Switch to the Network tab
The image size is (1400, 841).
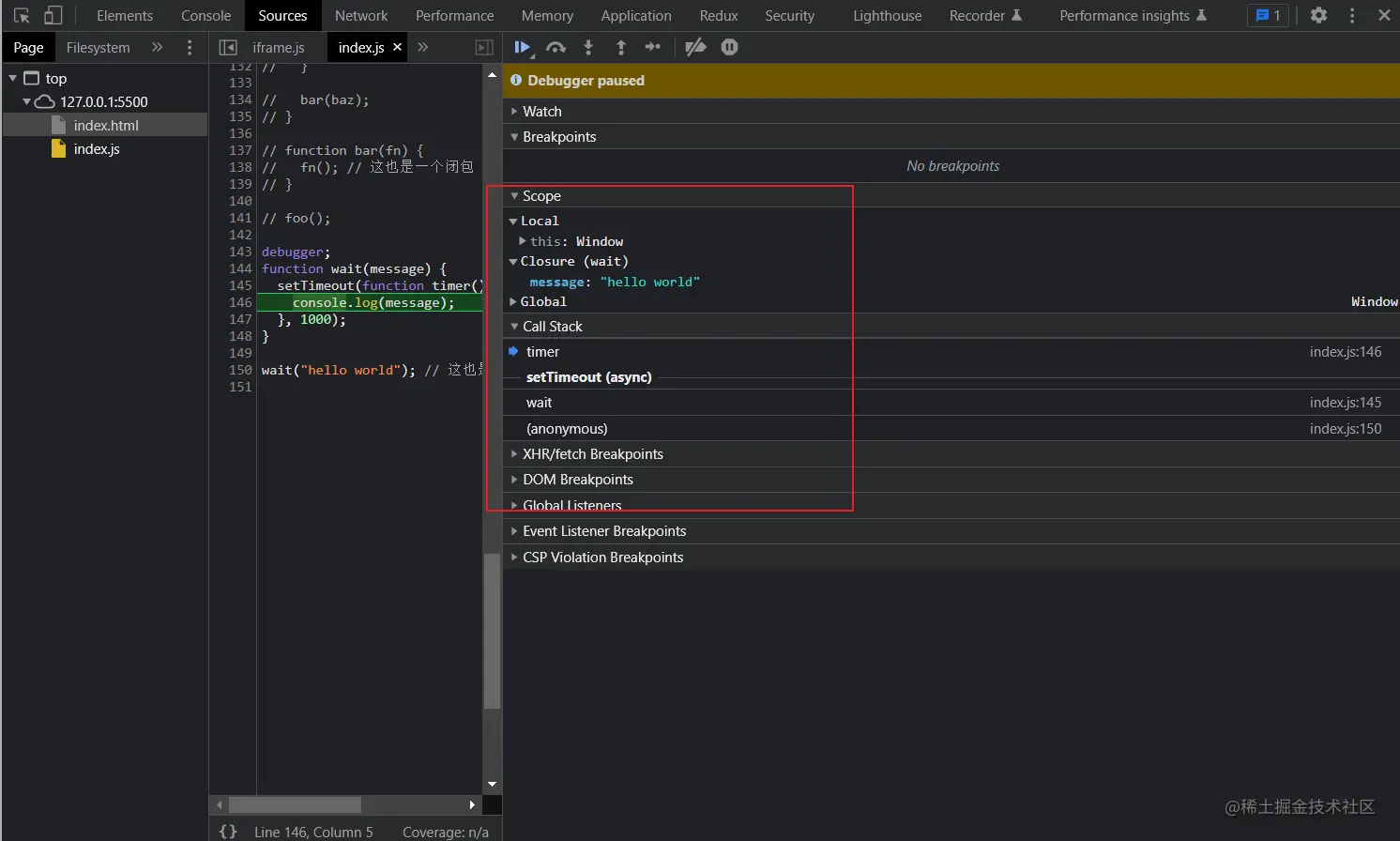(361, 16)
